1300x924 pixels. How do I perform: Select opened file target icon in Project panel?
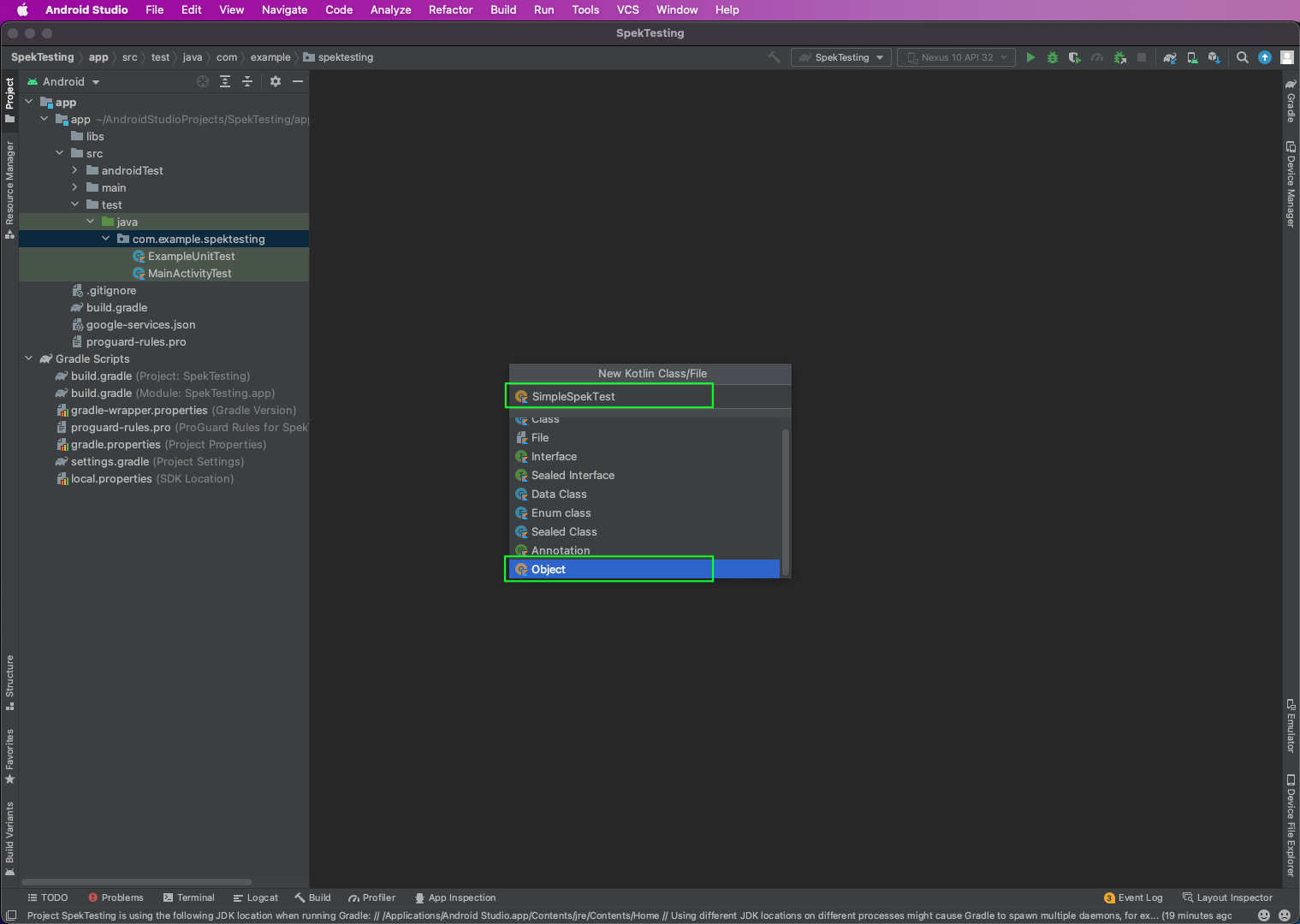pyautogui.click(x=203, y=81)
